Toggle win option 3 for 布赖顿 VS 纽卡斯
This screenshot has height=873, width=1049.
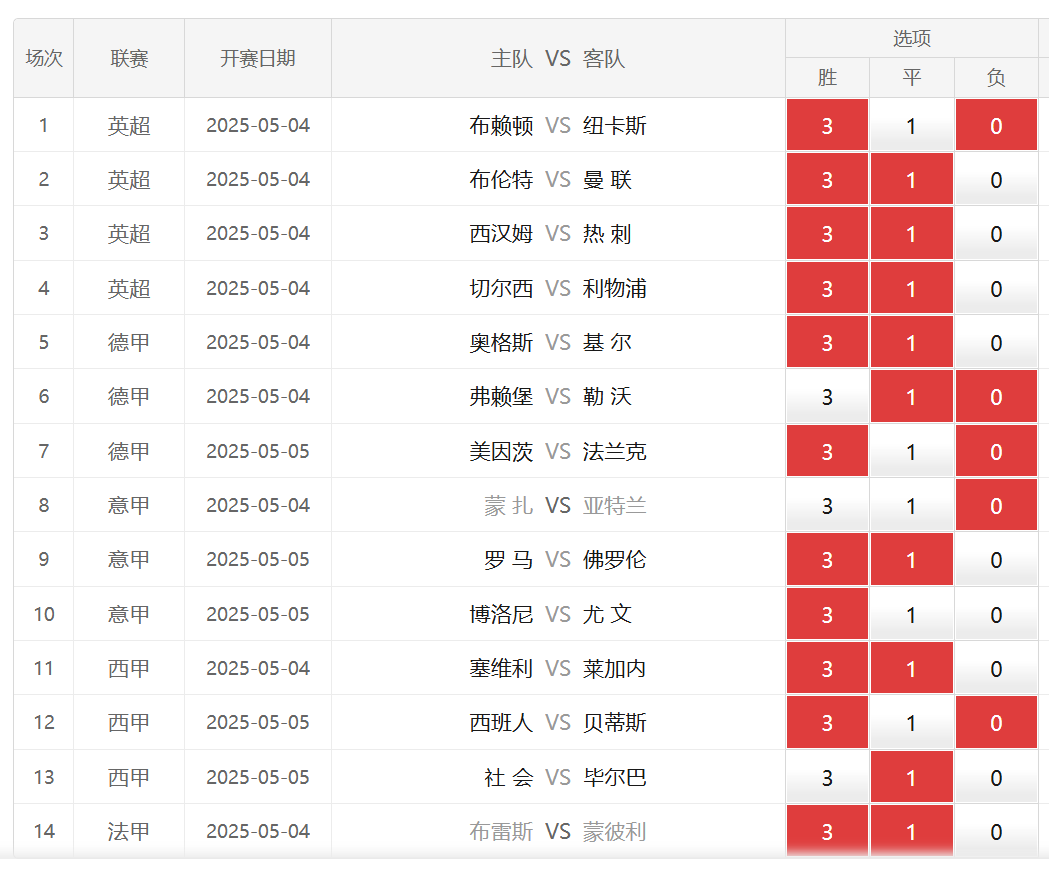point(827,125)
